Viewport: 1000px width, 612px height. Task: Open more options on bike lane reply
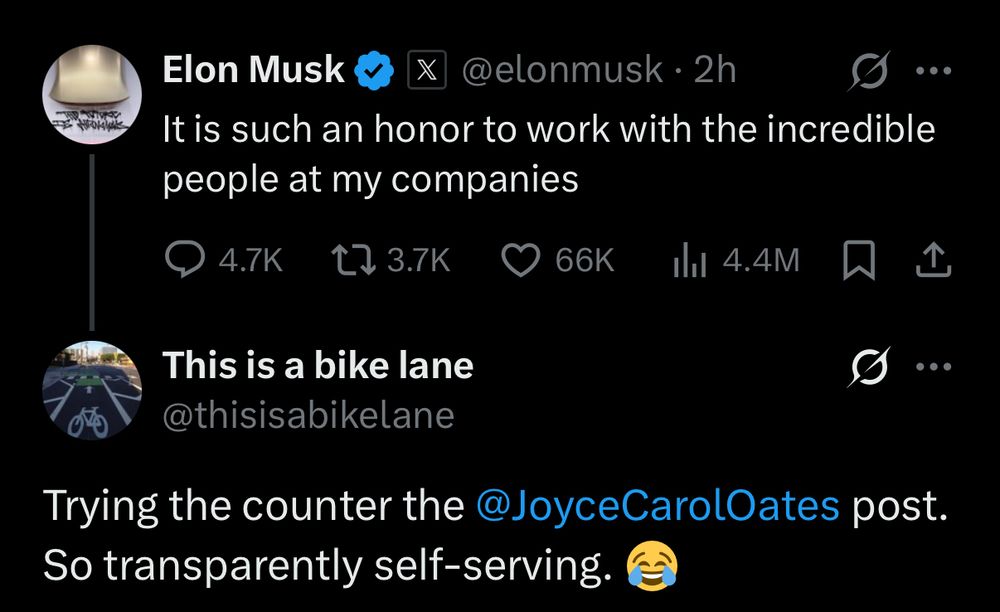coord(933,368)
